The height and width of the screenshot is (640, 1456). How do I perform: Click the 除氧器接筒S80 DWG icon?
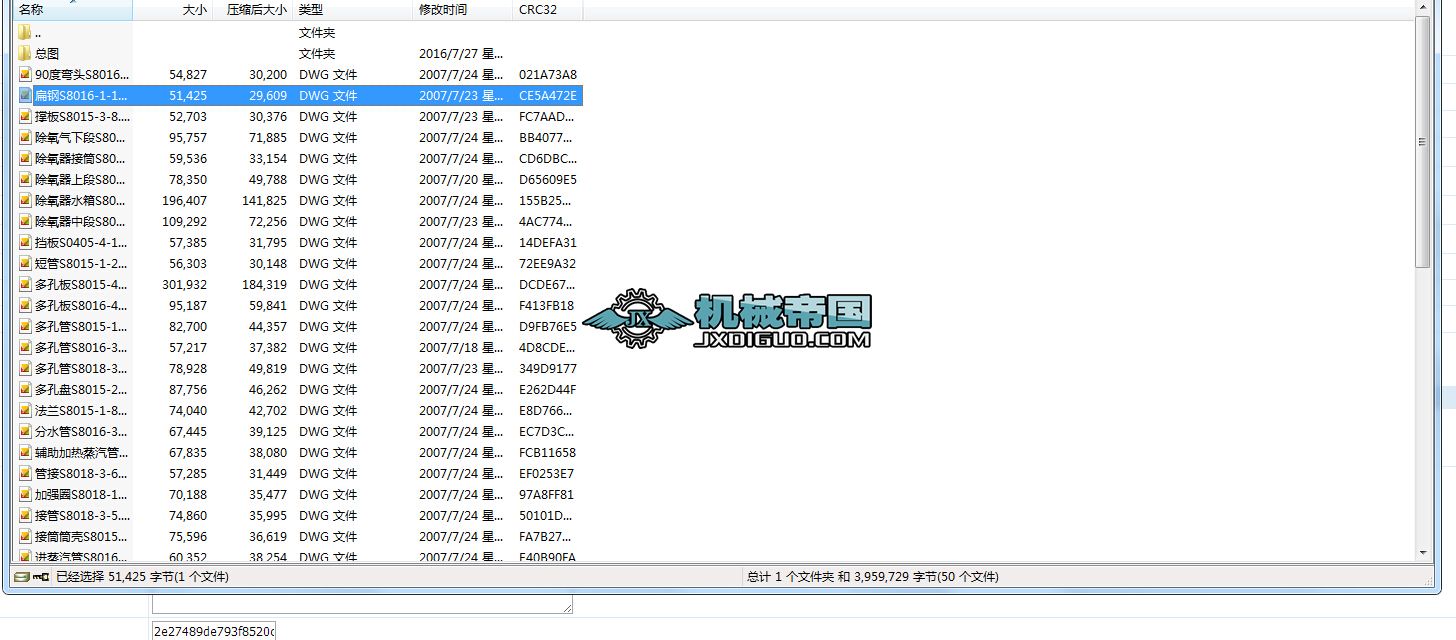pos(25,159)
